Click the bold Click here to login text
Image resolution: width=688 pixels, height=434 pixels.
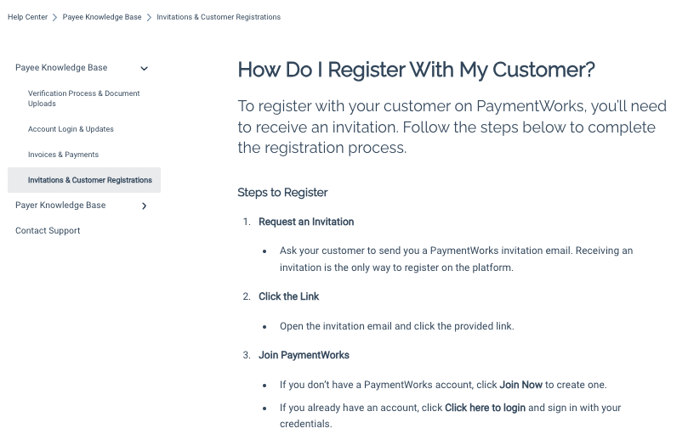pyautogui.click(x=485, y=408)
